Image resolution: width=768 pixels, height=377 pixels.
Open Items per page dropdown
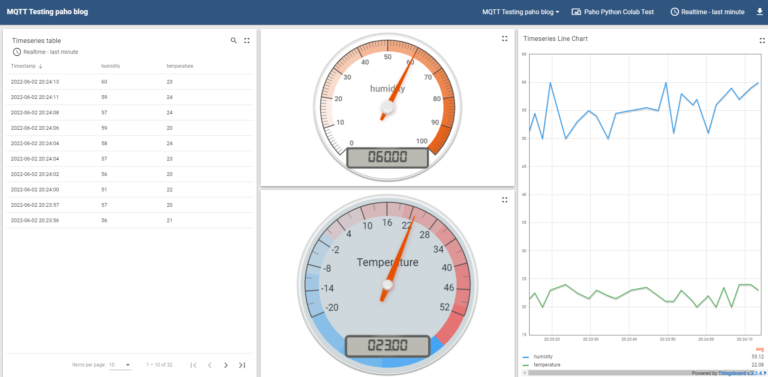(120, 365)
